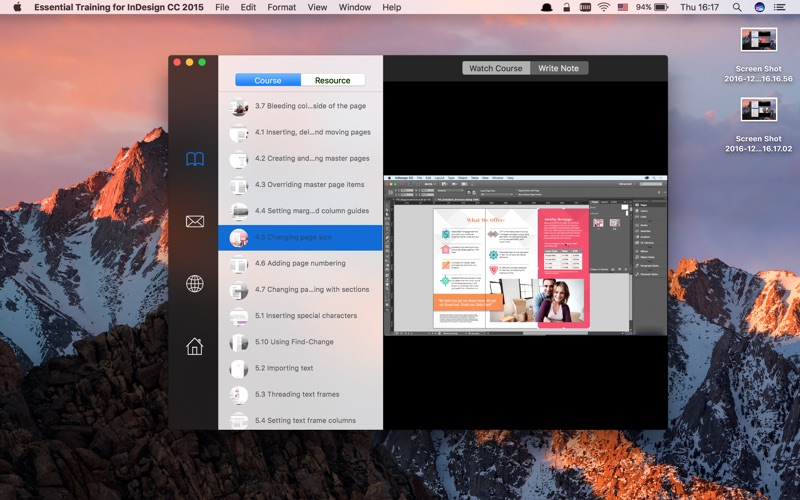Click thumbnail icon for lesson 5.3

(x=239, y=395)
